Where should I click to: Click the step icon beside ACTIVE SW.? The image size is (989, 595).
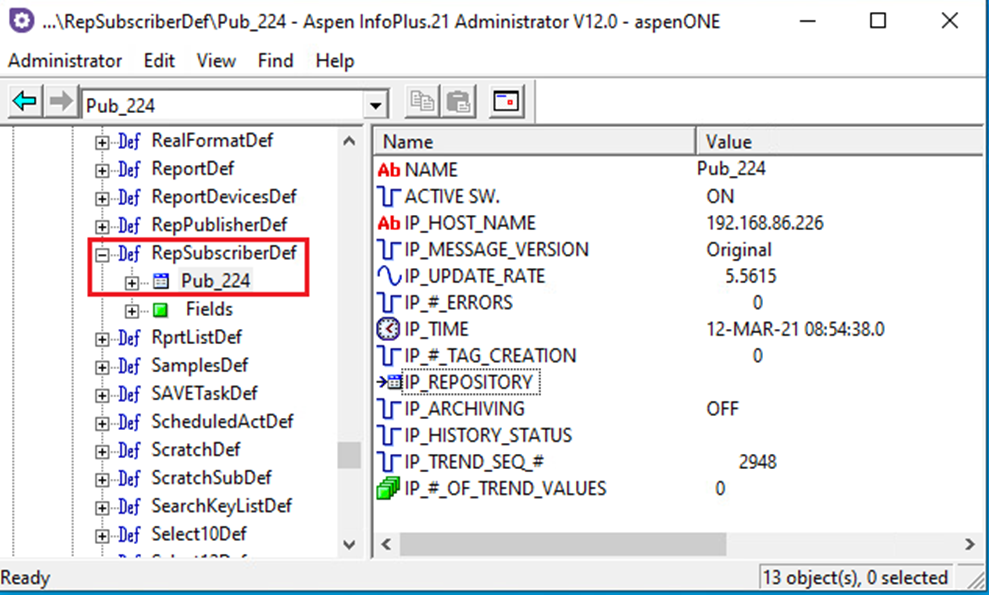point(389,196)
